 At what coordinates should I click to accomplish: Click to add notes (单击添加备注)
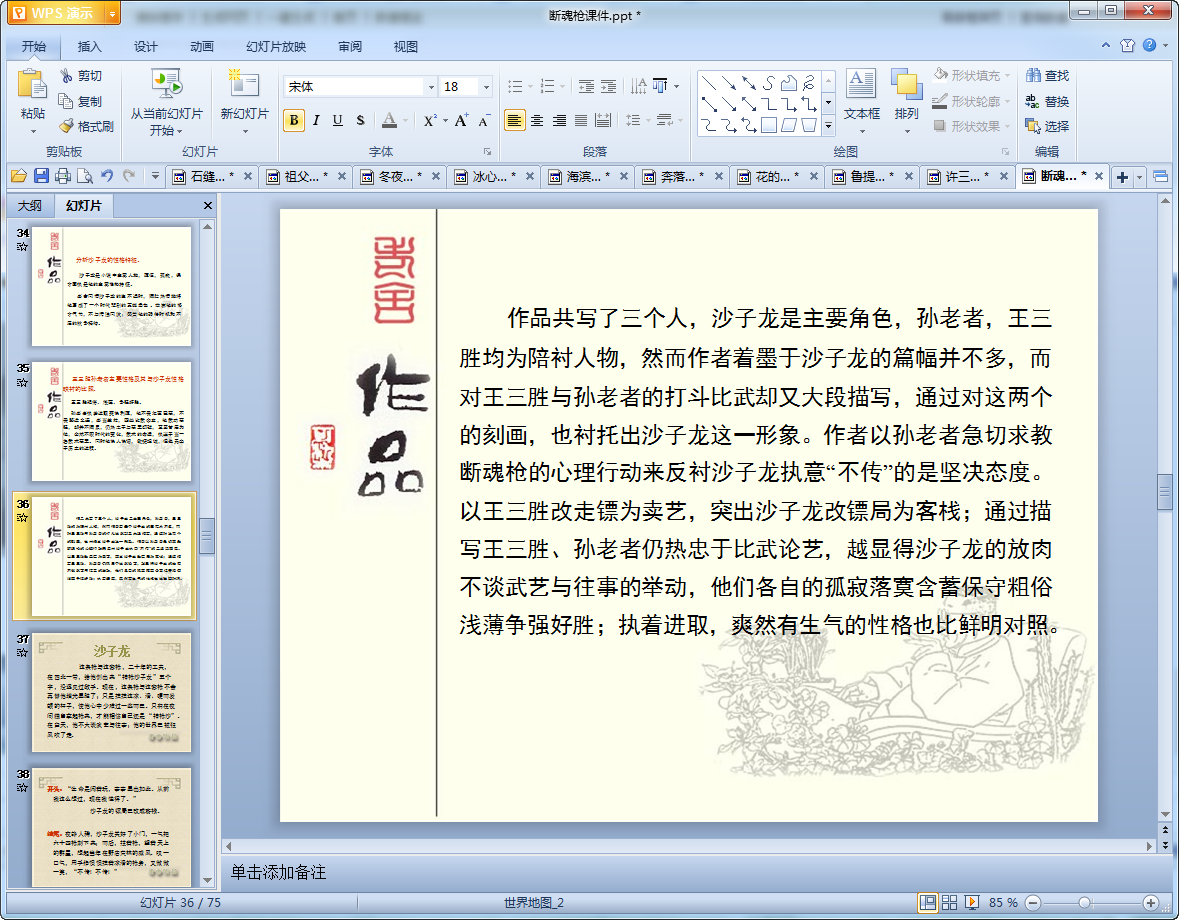tap(278, 872)
